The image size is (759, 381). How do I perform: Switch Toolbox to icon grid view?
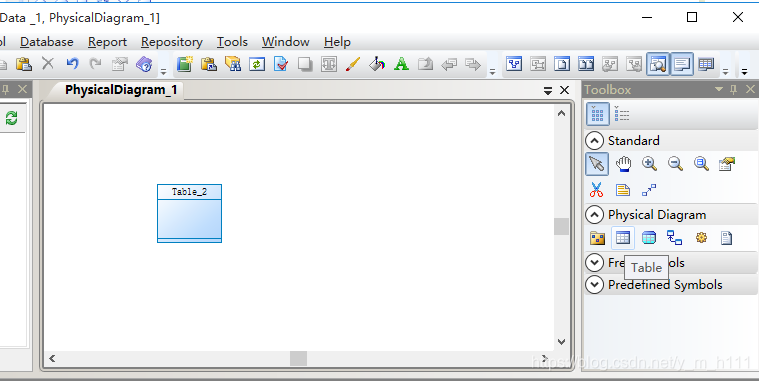click(x=597, y=115)
